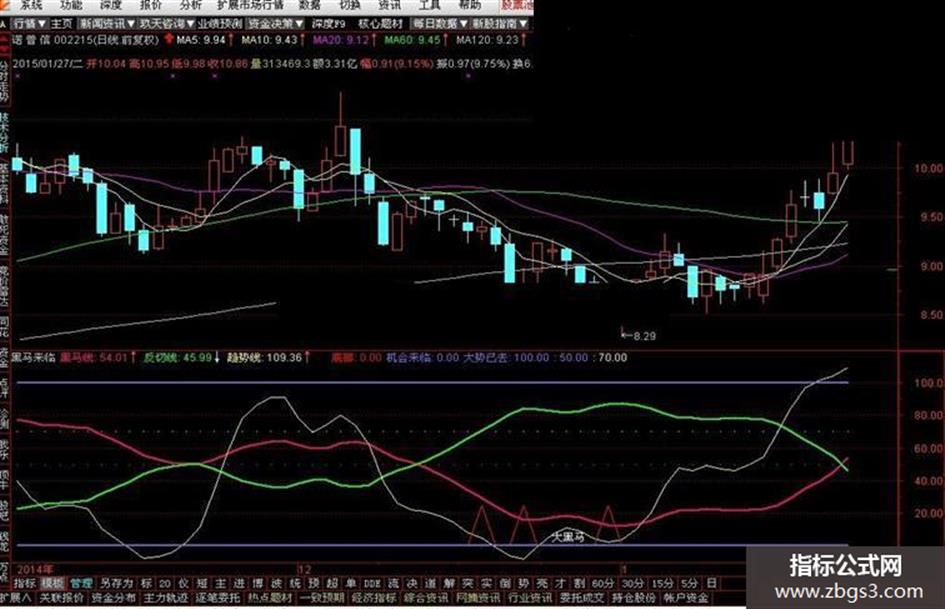The image size is (945, 609).
Task: Expand the 行情 dropdown
Action: [x=30, y=24]
